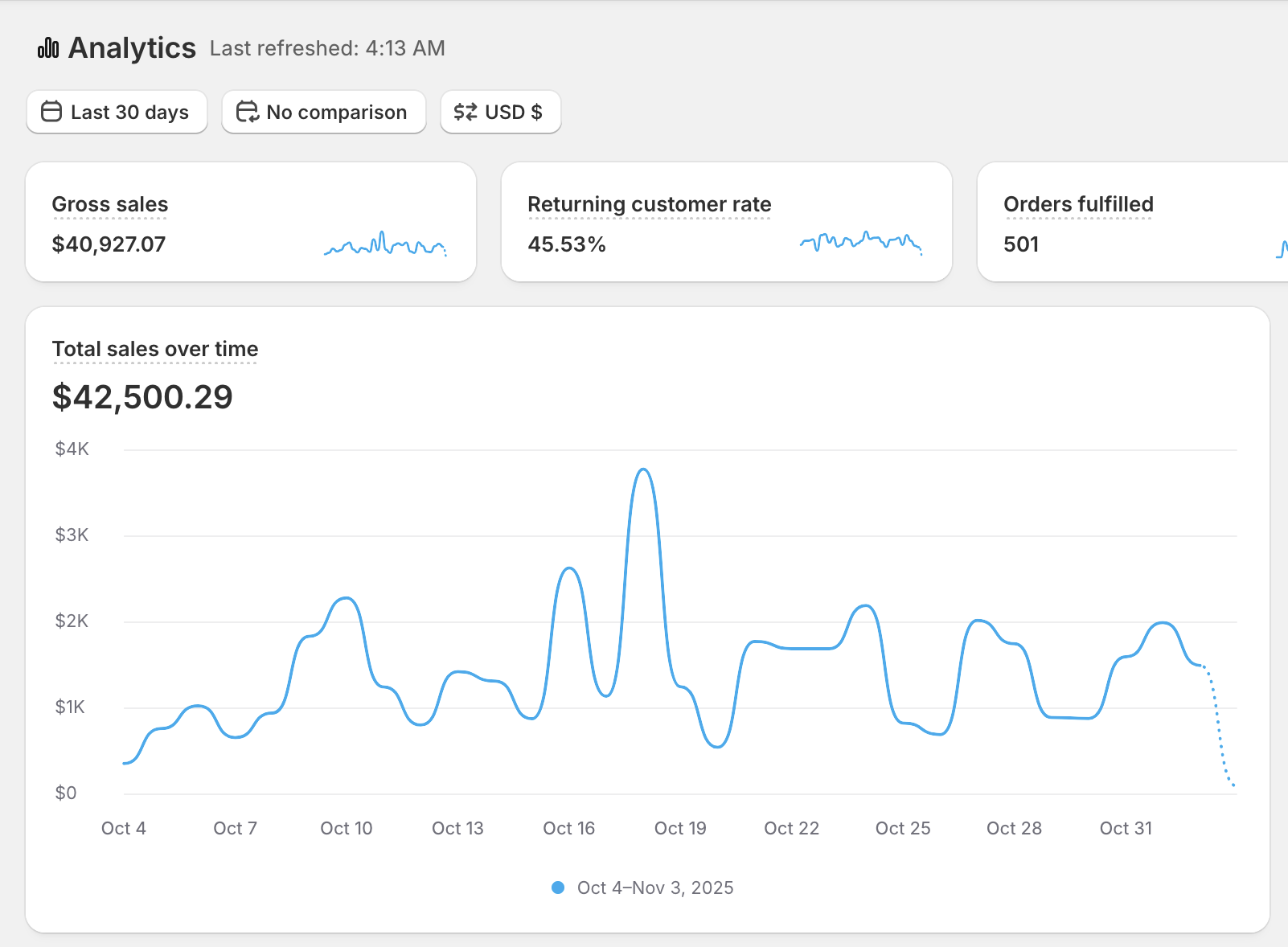Click the currency exchange icon
Image resolution: width=1288 pixels, height=947 pixels.
point(466,112)
